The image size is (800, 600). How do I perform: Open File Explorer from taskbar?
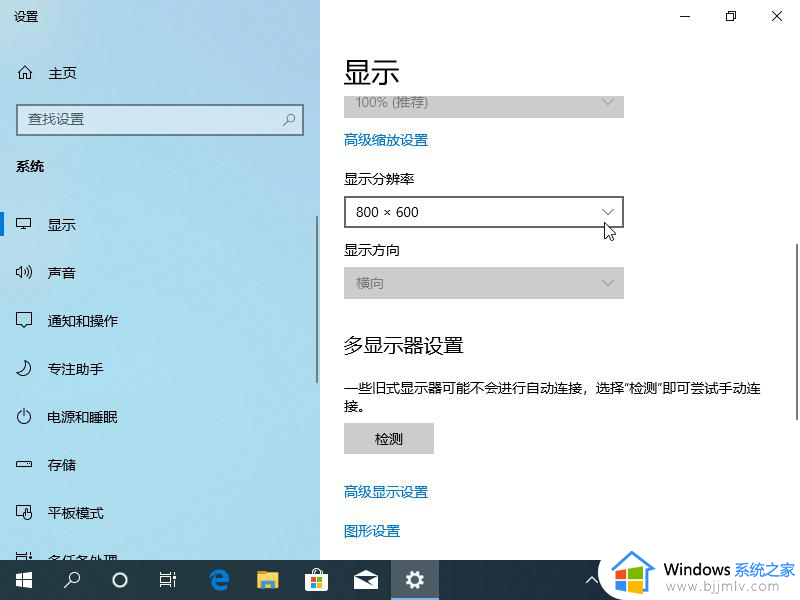pos(267,580)
